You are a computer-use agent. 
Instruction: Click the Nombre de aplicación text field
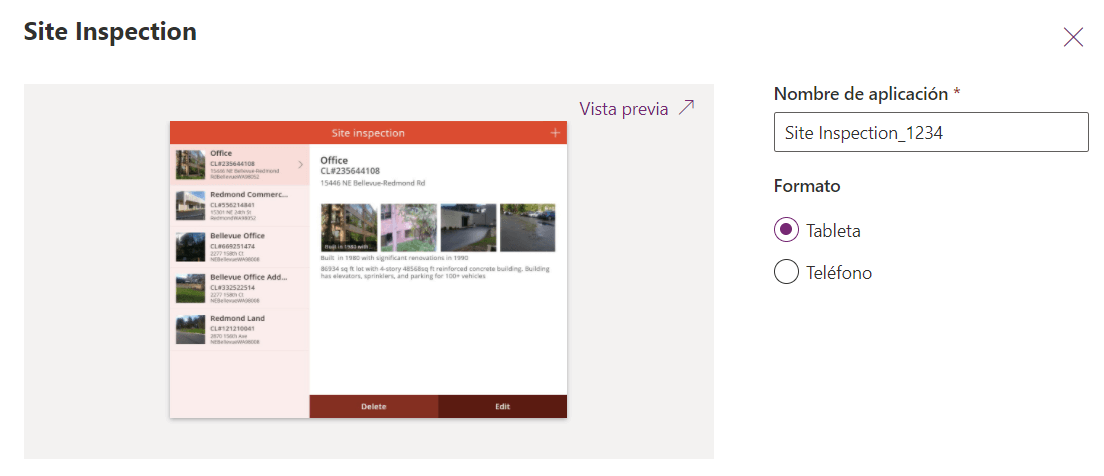tap(930, 132)
